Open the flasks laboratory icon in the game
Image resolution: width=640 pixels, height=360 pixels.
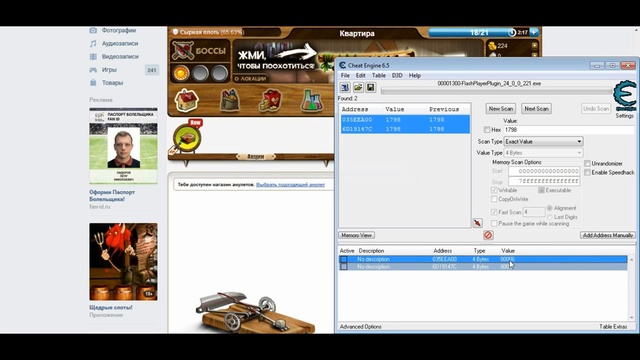[x=311, y=100]
